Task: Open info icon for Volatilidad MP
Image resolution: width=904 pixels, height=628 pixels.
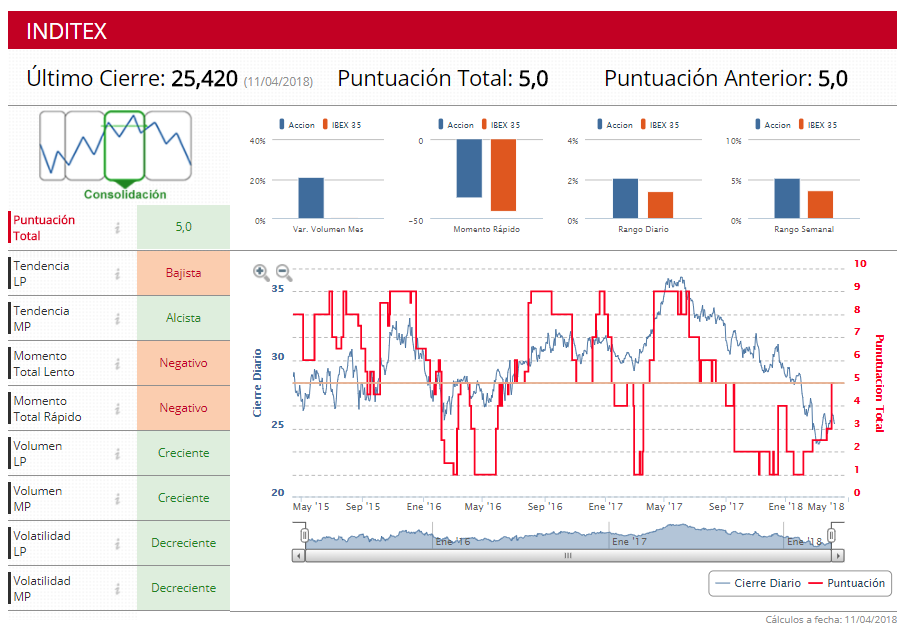Action: [x=118, y=588]
